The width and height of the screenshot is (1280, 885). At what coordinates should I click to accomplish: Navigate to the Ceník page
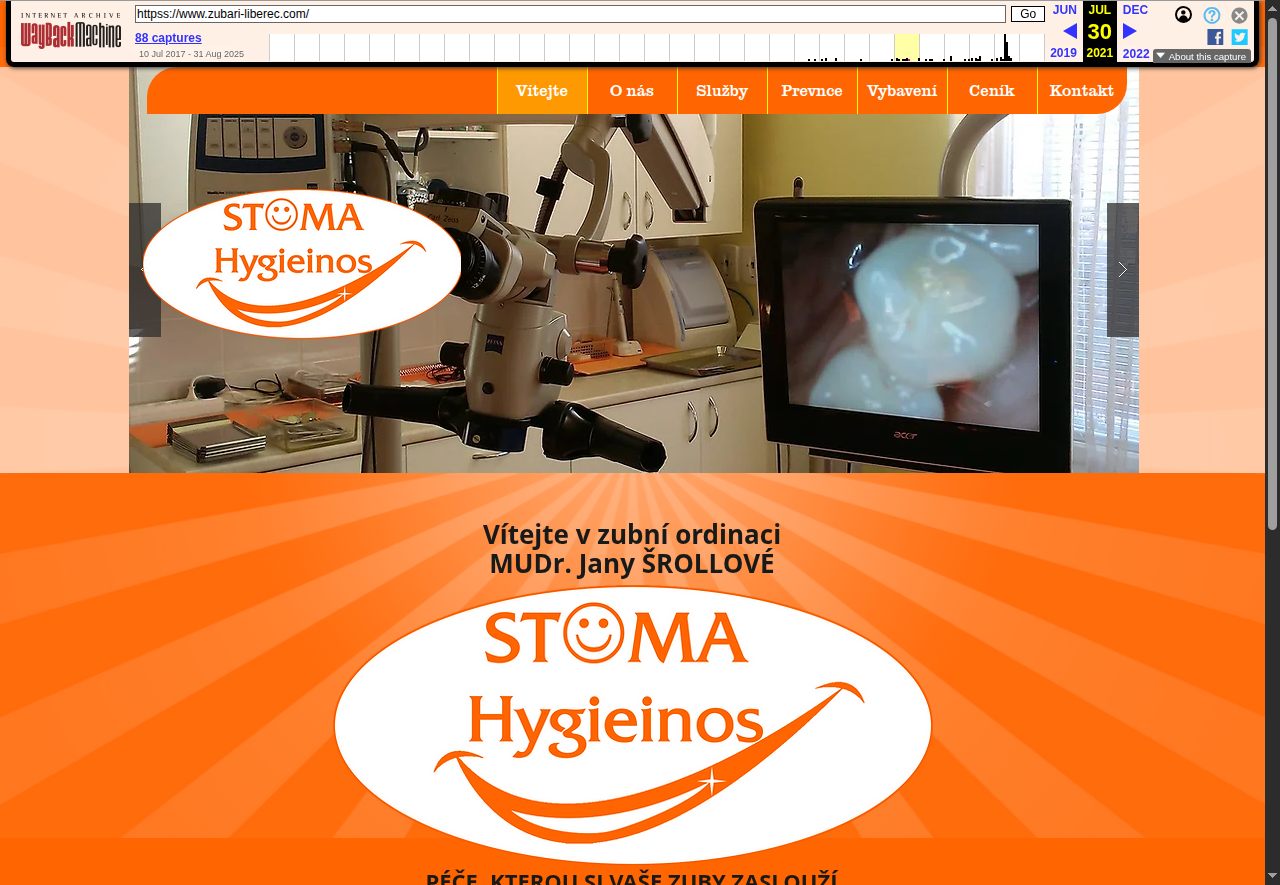[x=992, y=91]
